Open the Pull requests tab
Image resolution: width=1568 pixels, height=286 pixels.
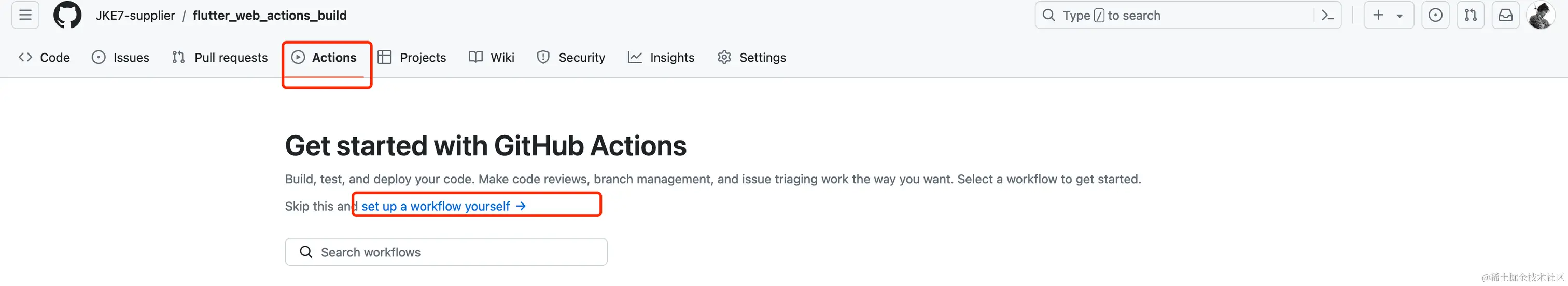[220, 57]
